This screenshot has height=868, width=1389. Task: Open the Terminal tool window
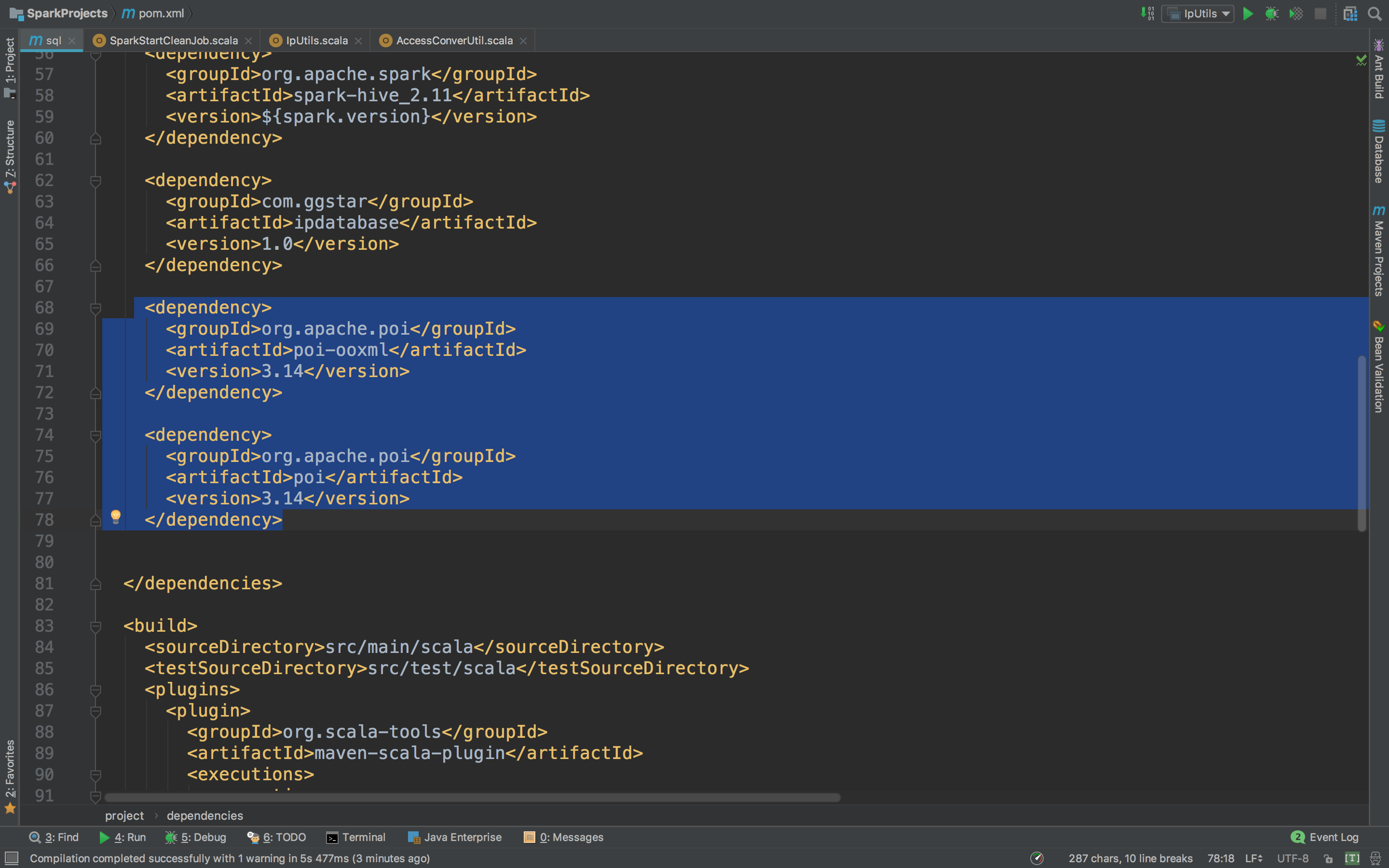click(356, 837)
